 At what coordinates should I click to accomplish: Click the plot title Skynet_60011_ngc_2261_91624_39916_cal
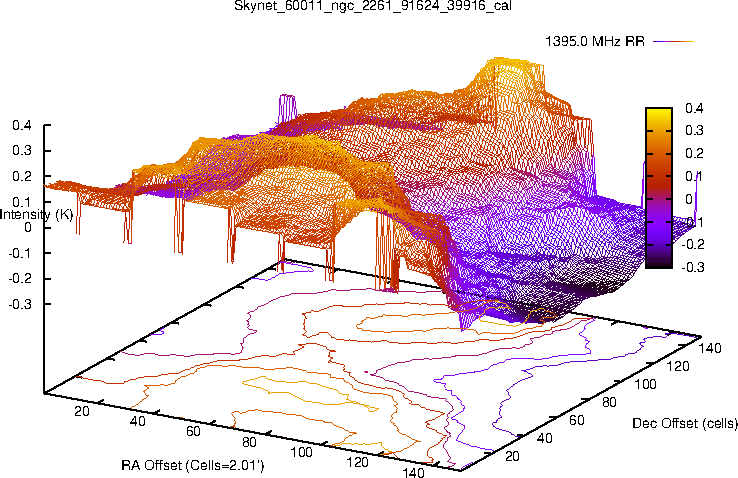(373, 6)
